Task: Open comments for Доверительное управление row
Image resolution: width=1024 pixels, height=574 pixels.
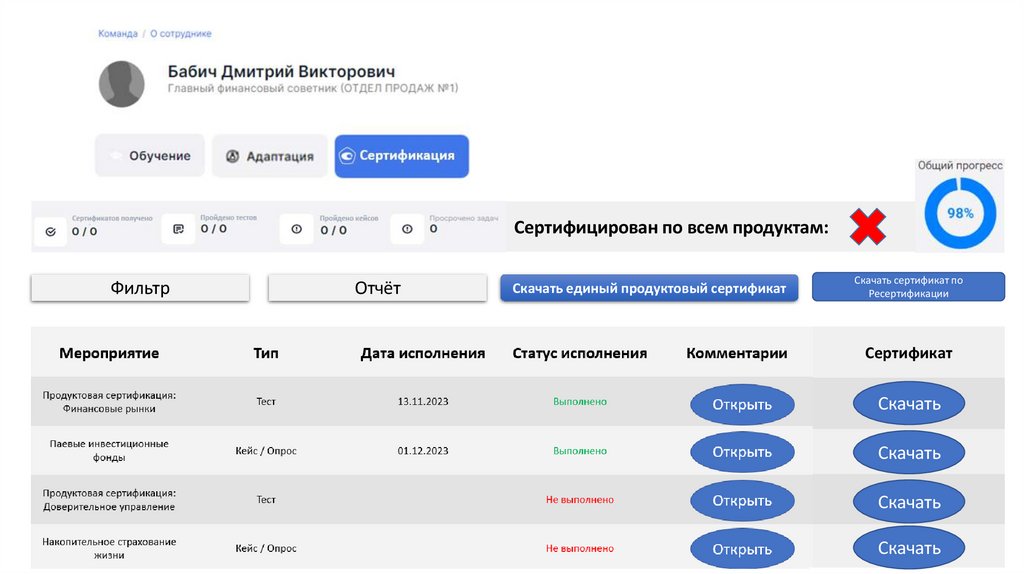Action: [742, 501]
